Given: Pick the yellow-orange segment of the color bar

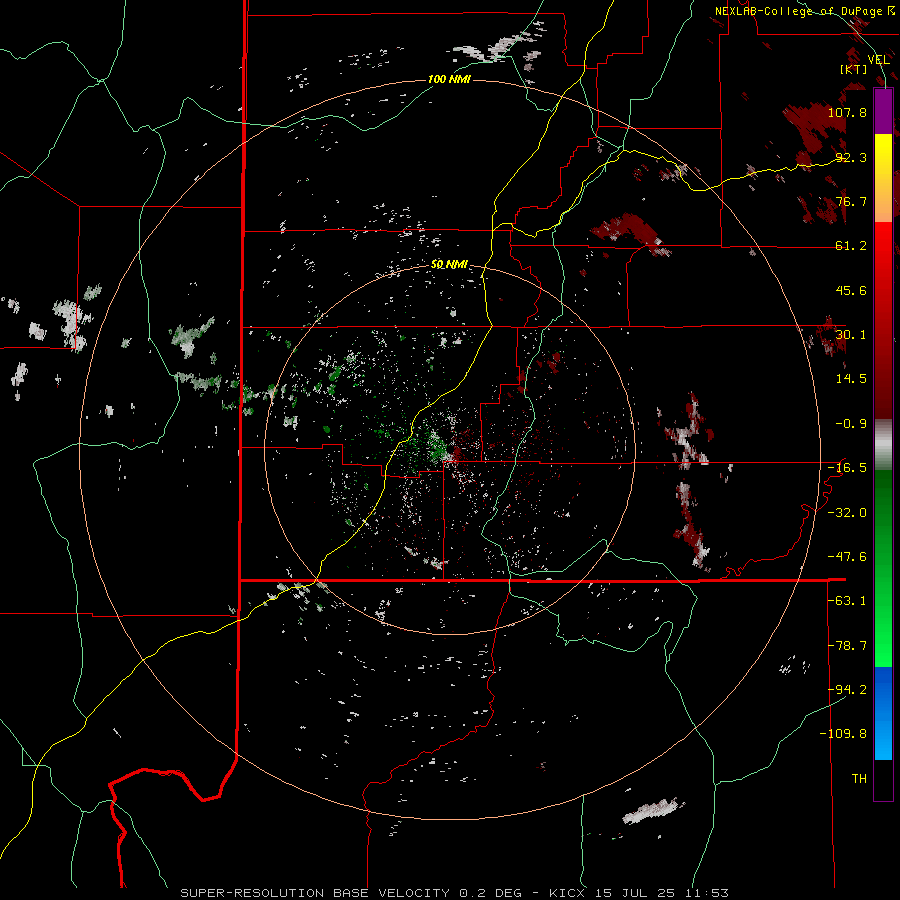Looking at the screenshot, I should 883,178.
